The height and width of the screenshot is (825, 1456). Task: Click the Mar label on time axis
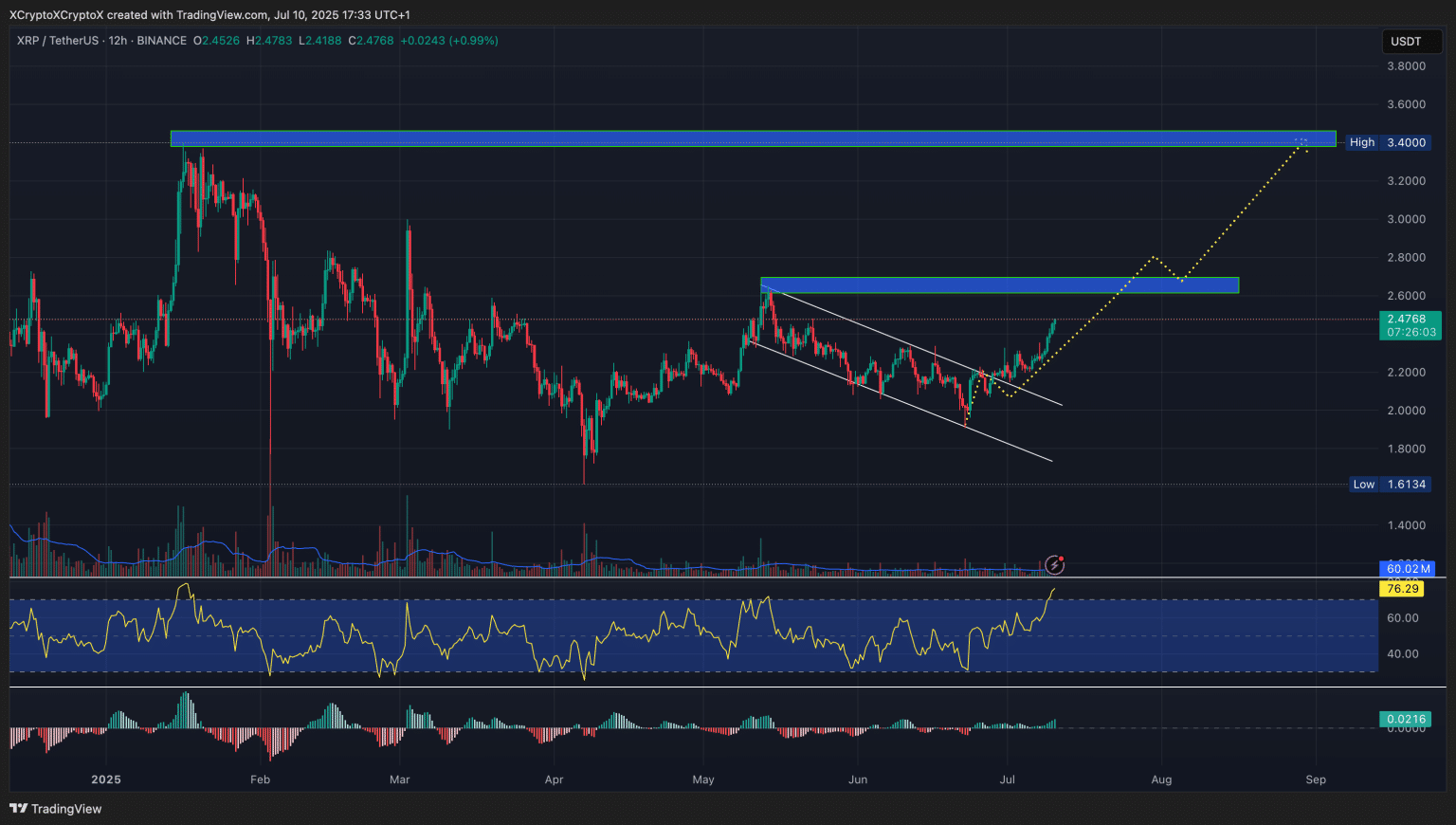(400, 779)
